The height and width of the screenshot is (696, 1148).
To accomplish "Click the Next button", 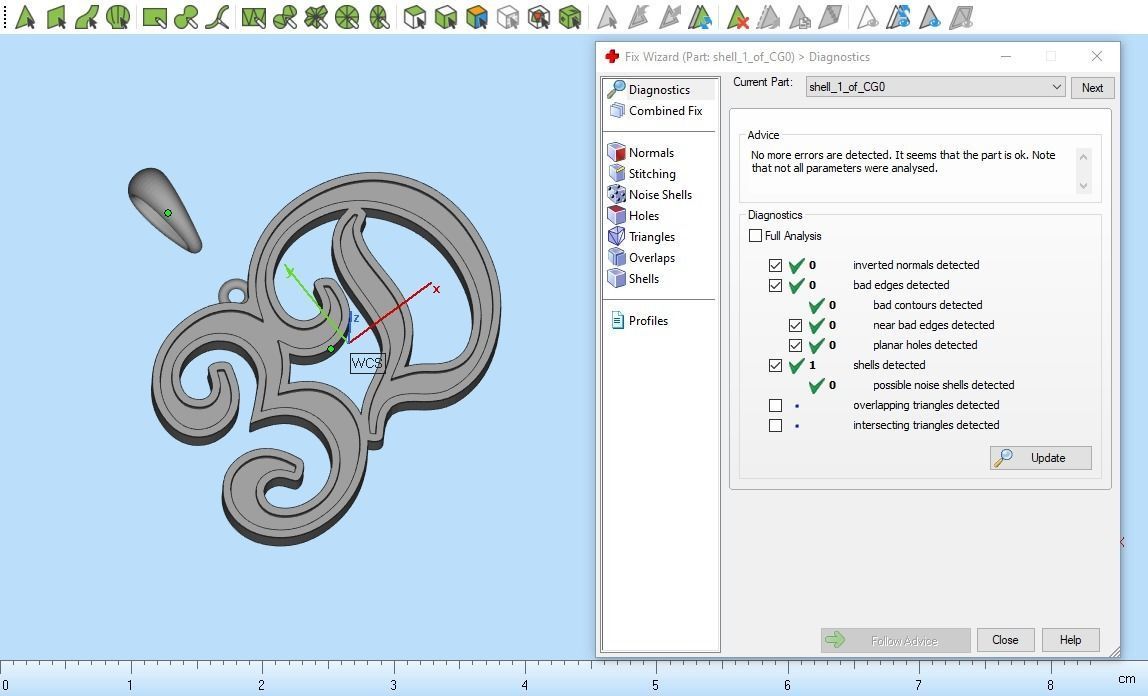I will click(1092, 88).
